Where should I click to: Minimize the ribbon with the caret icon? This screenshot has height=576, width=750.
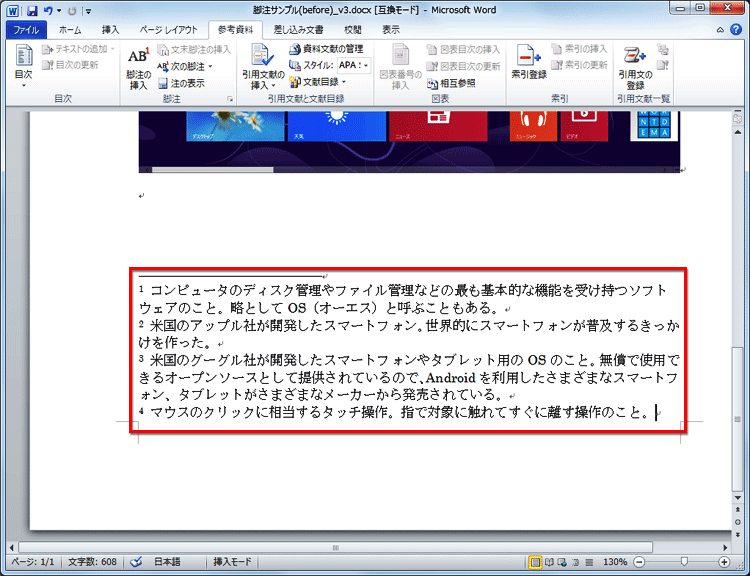[720, 30]
